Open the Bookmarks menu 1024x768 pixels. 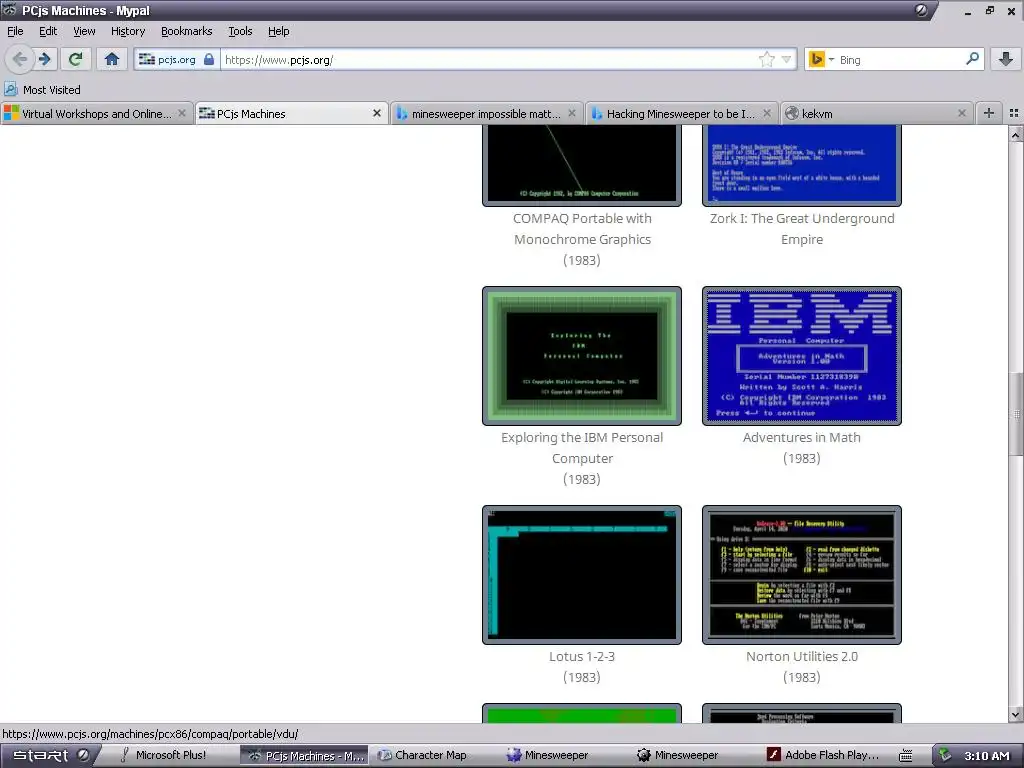point(186,31)
